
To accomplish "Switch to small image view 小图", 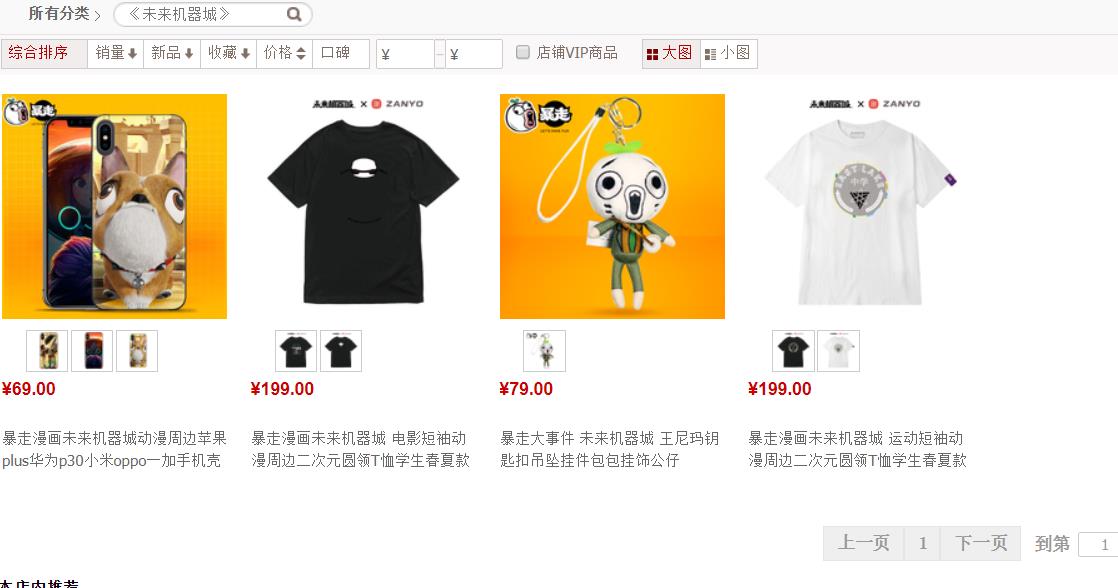I will tap(727, 53).
